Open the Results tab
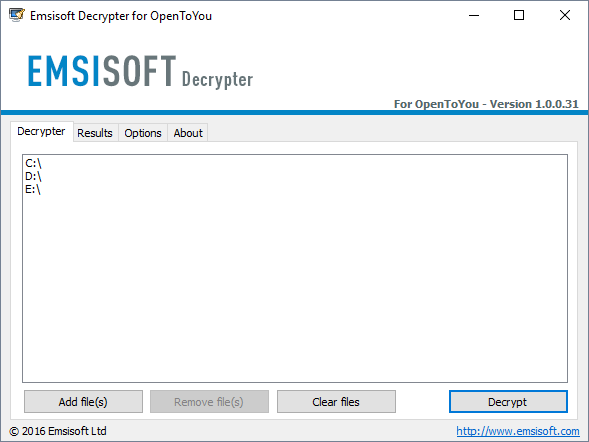The height and width of the screenshot is (442, 589). [x=95, y=133]
